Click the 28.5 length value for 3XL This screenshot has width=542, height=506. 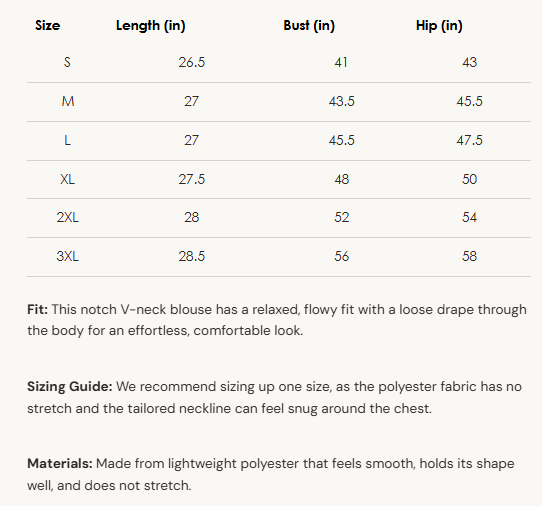pos(191,256)
